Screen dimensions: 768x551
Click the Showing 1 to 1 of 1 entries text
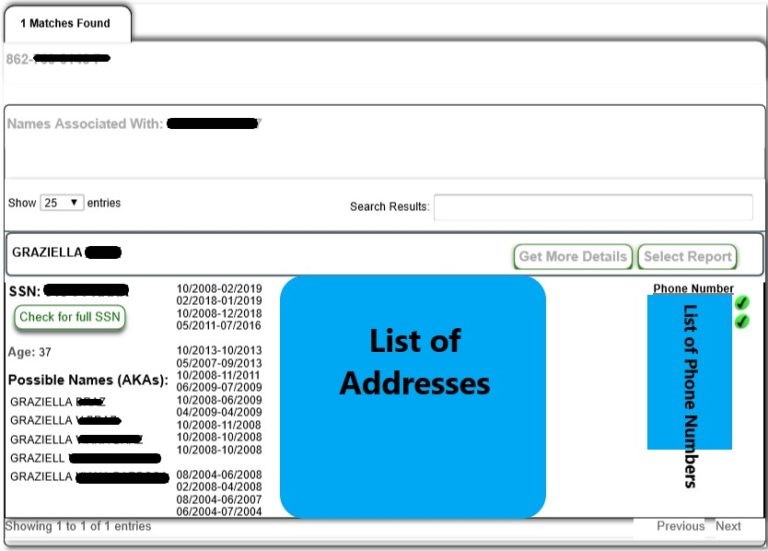tap(78, 526)
